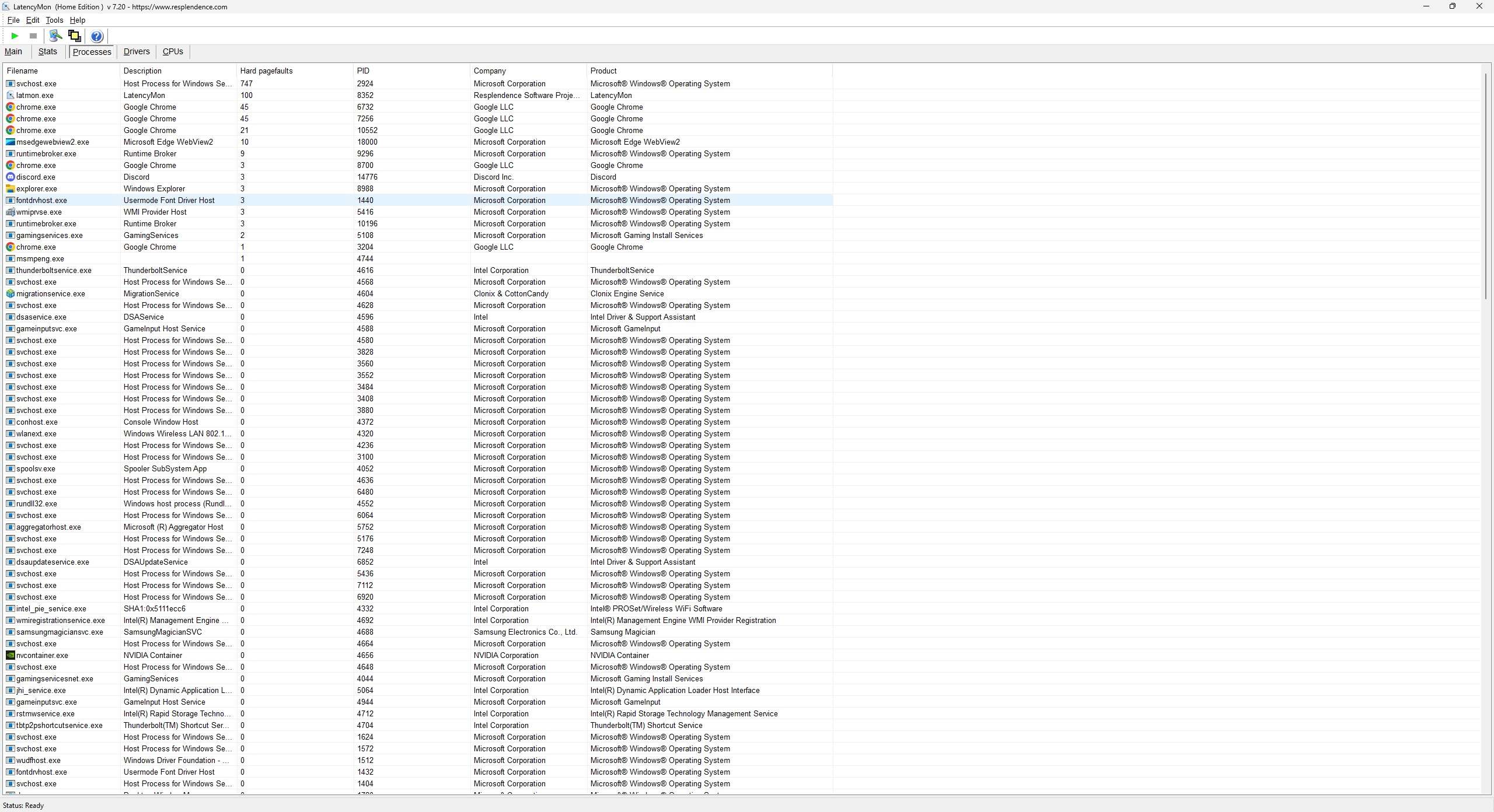1494x812 pixels.
Task: Click Chrome icon of PID 6732 row
Action: [11, 107]
